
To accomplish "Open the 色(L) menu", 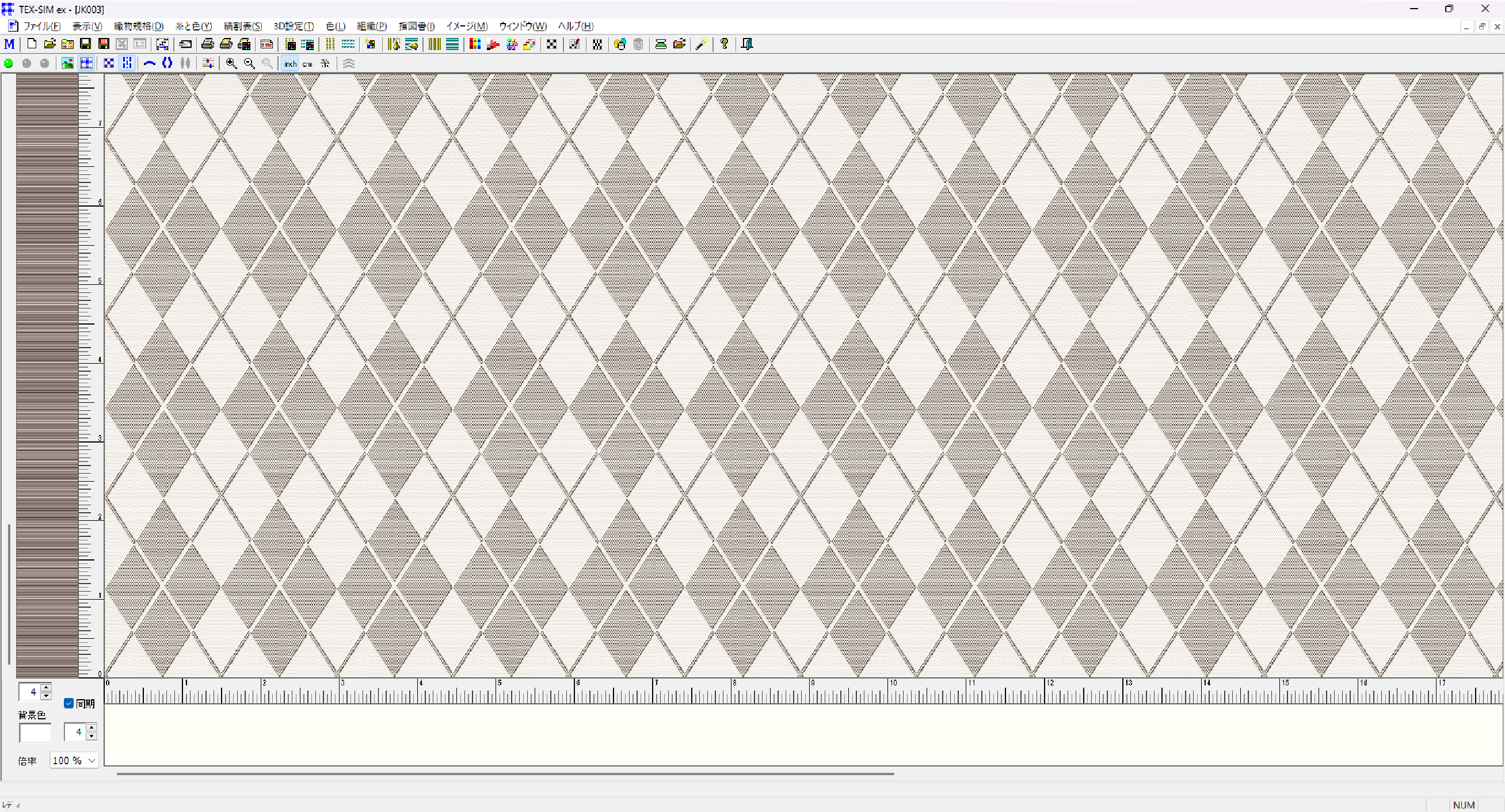I will click(336, 26).
